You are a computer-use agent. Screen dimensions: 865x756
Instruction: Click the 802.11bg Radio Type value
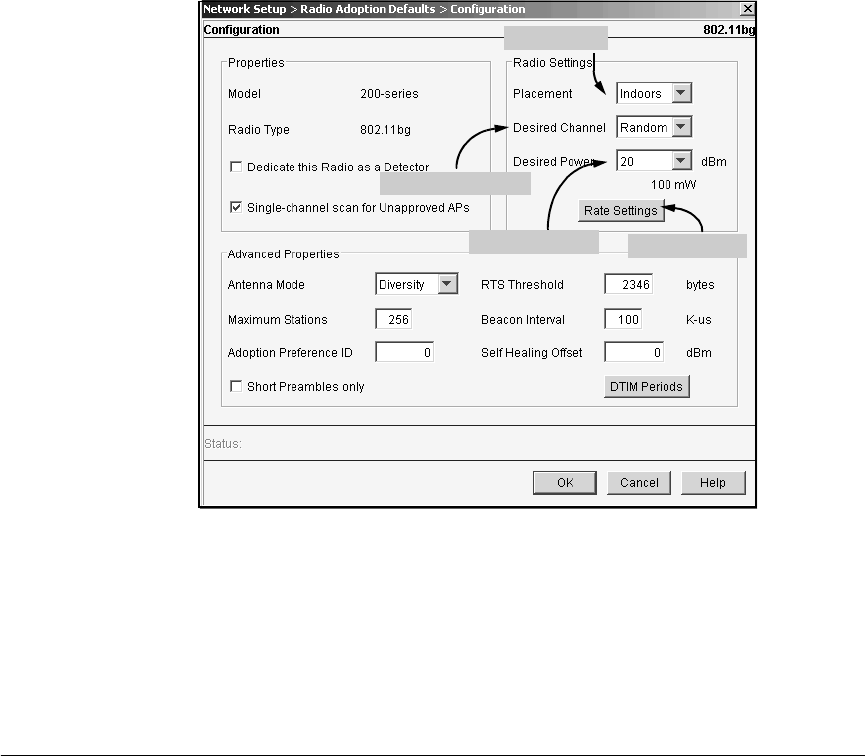[386, 130]
